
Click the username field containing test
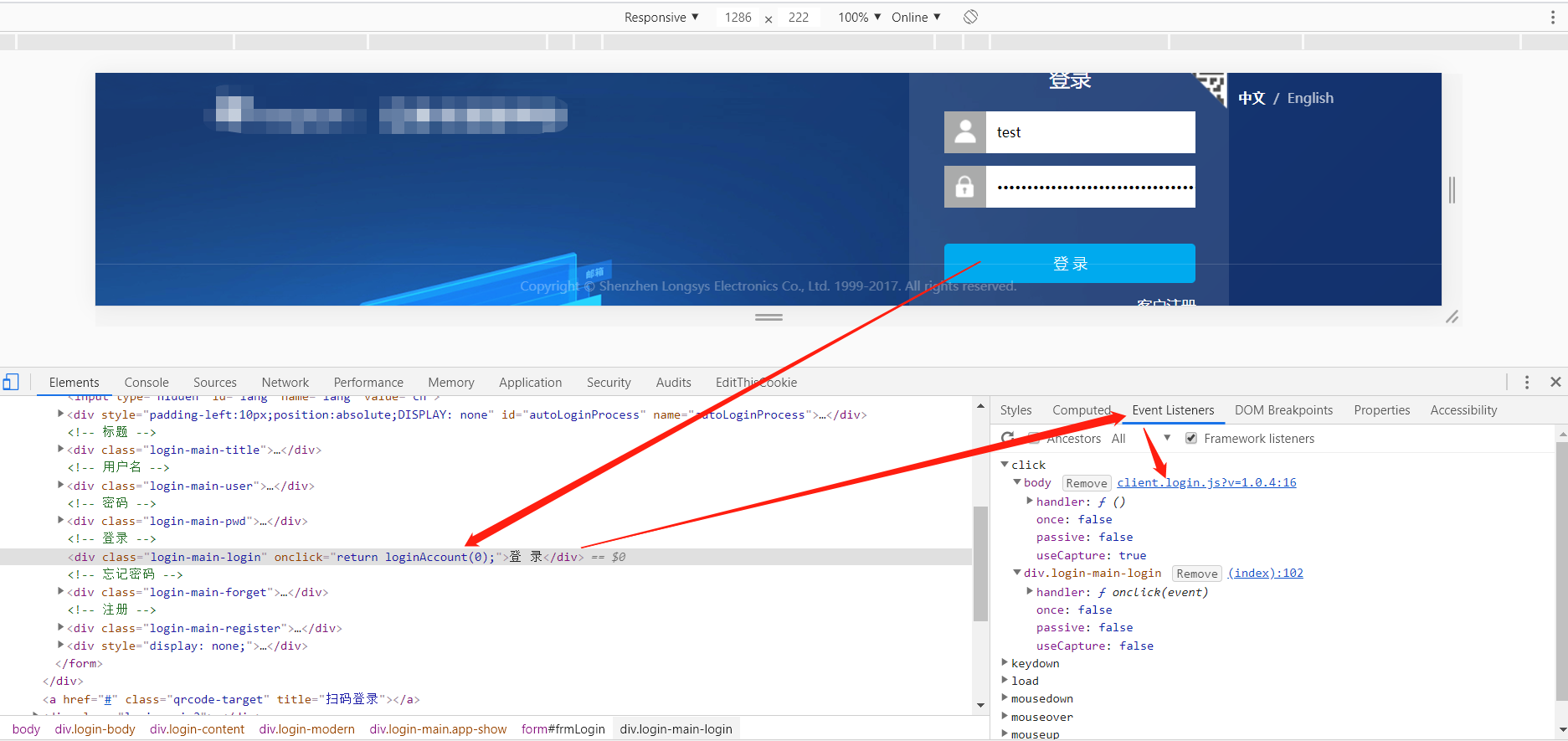[1091, 132]
